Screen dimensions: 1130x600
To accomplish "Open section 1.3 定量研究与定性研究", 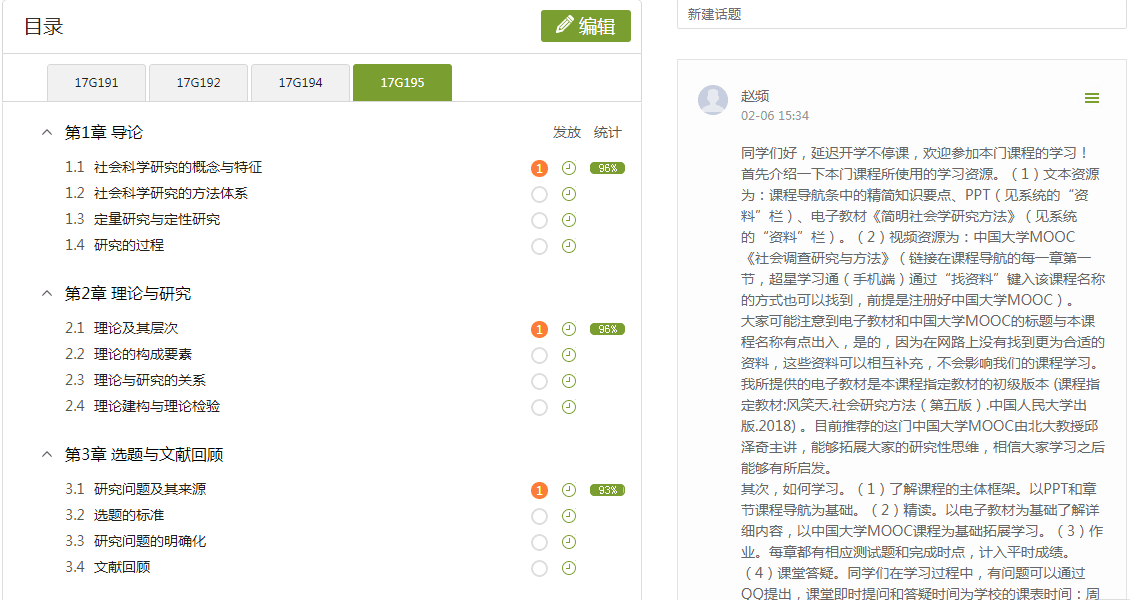I will (x=157, y=219).
